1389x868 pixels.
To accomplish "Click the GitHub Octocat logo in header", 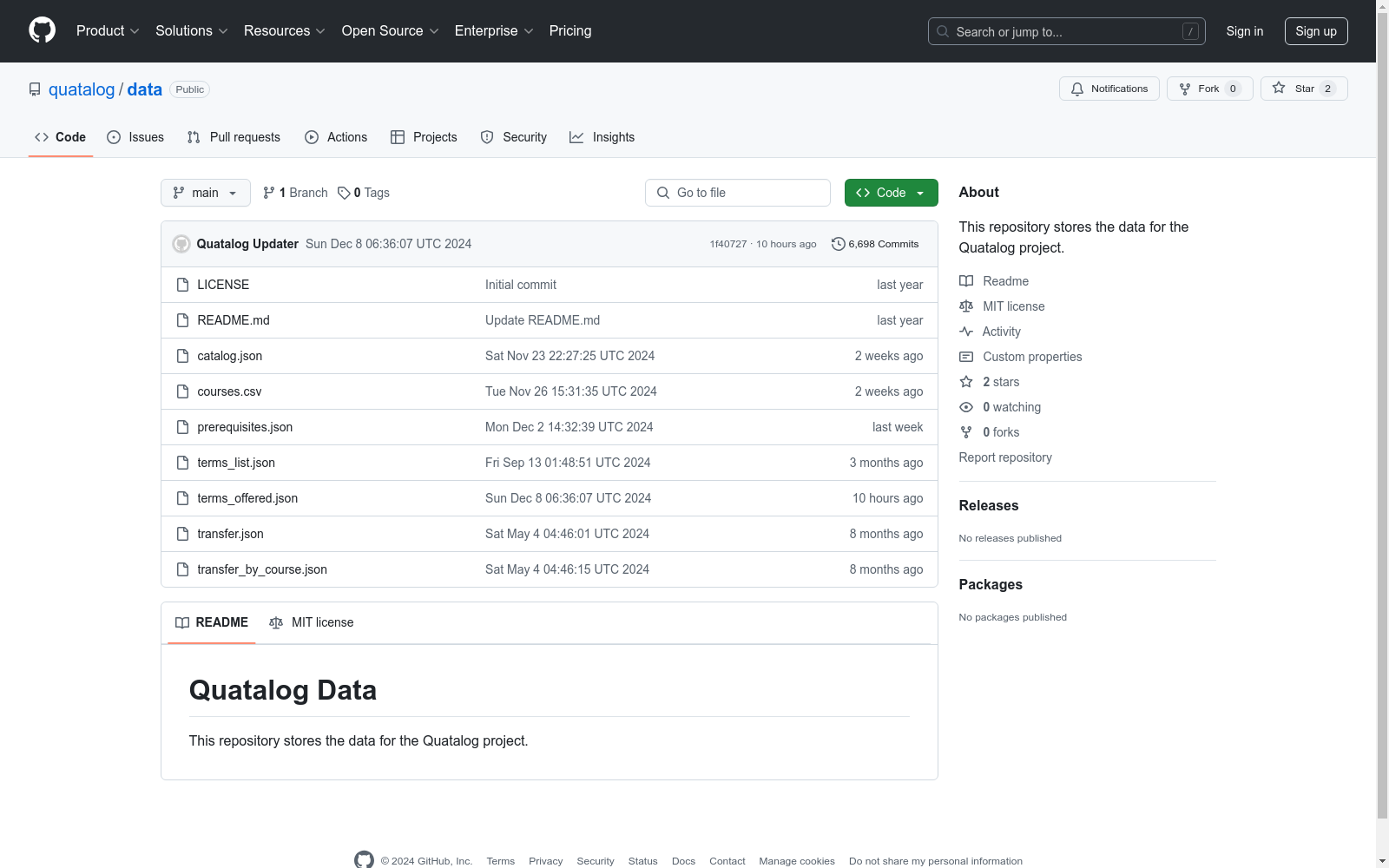I will [42, 30].
